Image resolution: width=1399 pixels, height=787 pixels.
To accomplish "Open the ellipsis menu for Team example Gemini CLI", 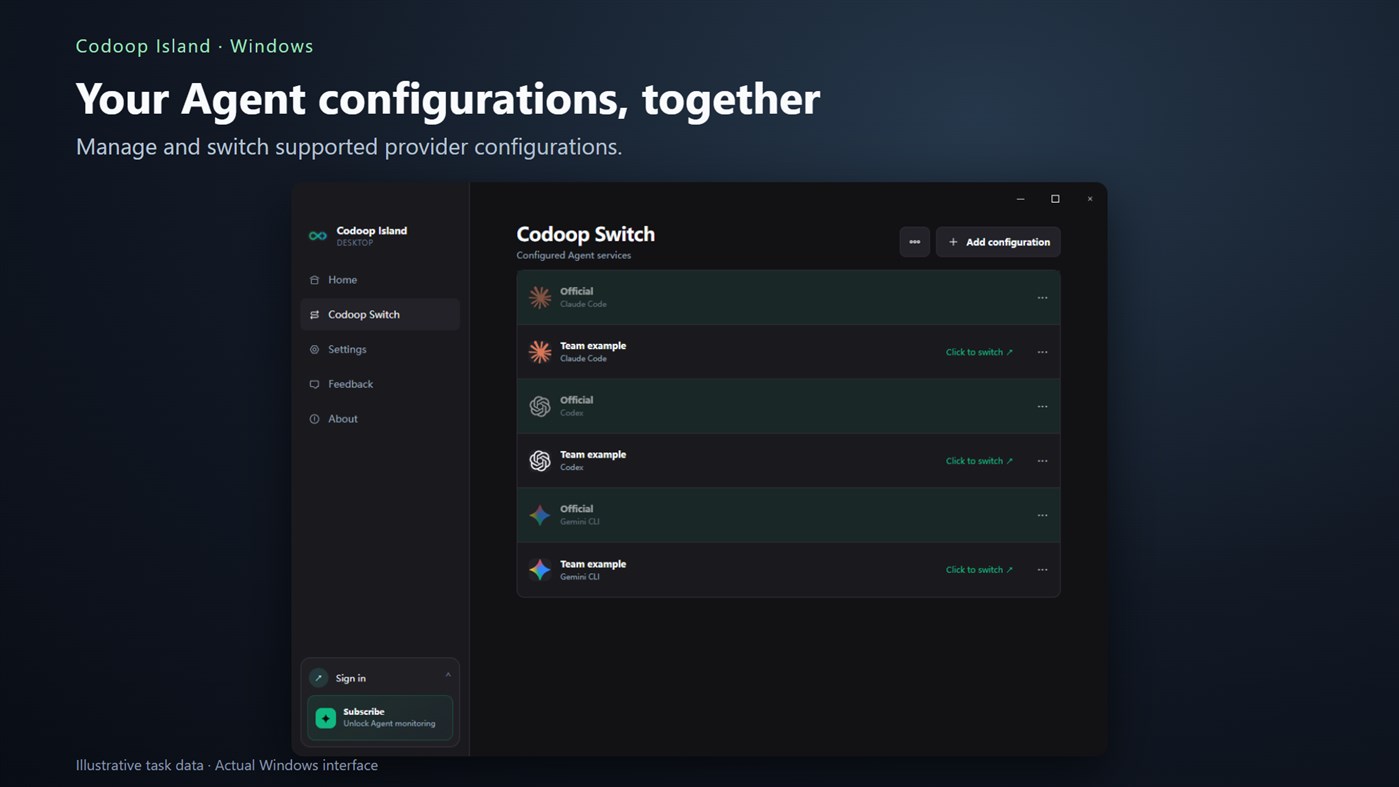I will 1042,570.
